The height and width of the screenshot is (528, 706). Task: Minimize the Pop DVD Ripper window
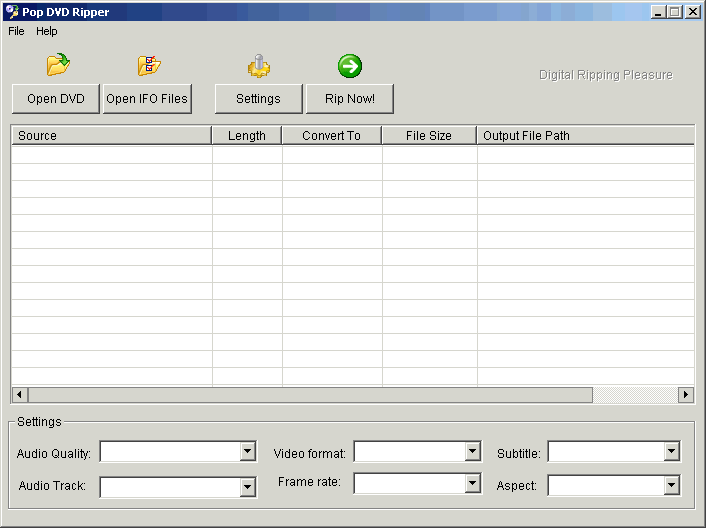click(x=659, y=12)
